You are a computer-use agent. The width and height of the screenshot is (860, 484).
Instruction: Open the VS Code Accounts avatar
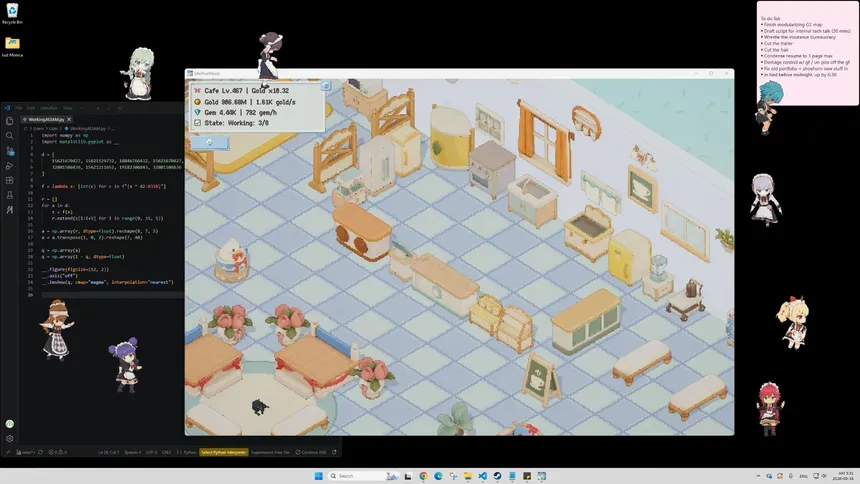(x=9, y=424)
